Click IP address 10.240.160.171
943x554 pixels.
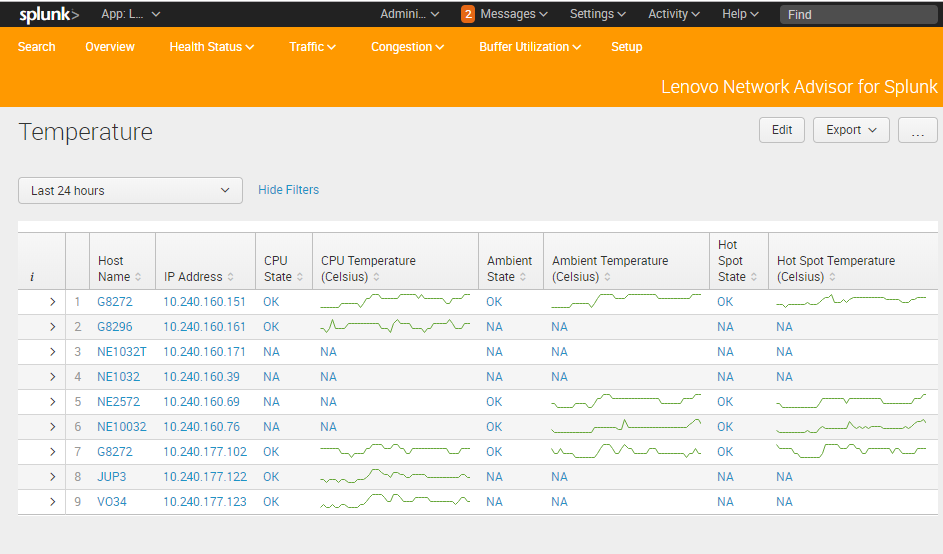[x=204, y=352]
